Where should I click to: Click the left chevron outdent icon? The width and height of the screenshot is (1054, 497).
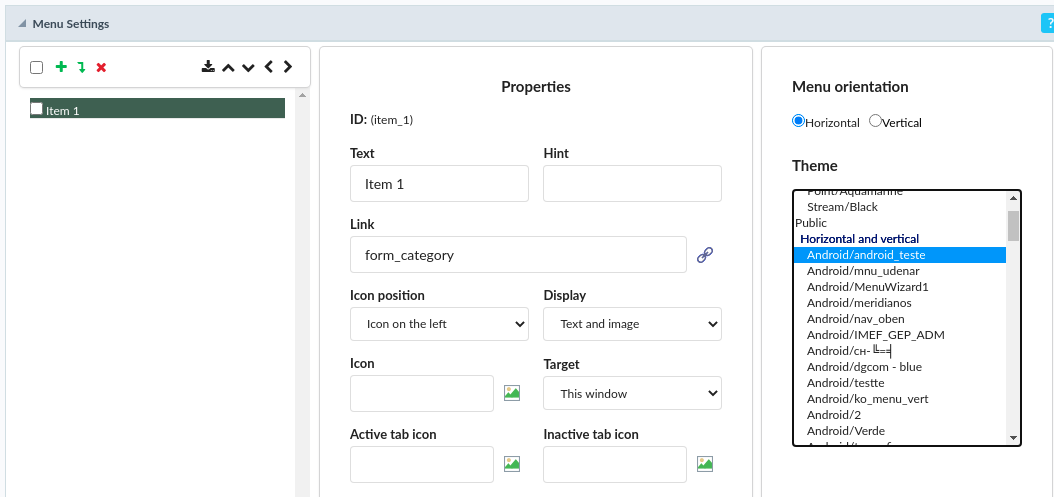268,67
